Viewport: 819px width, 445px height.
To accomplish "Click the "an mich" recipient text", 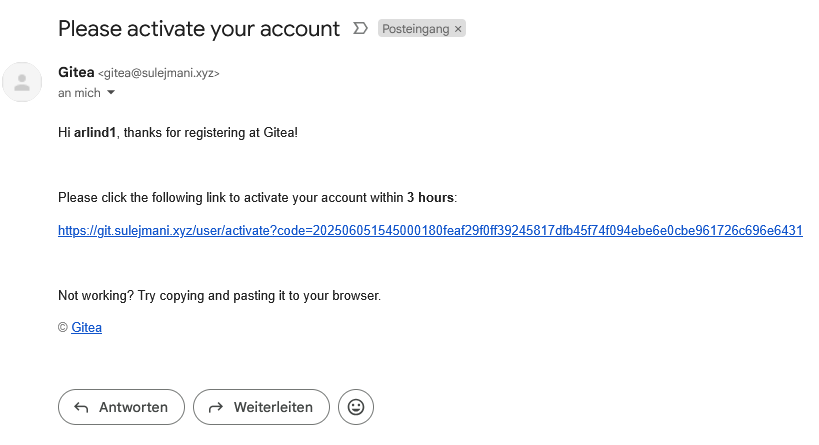I will point(79,93).
